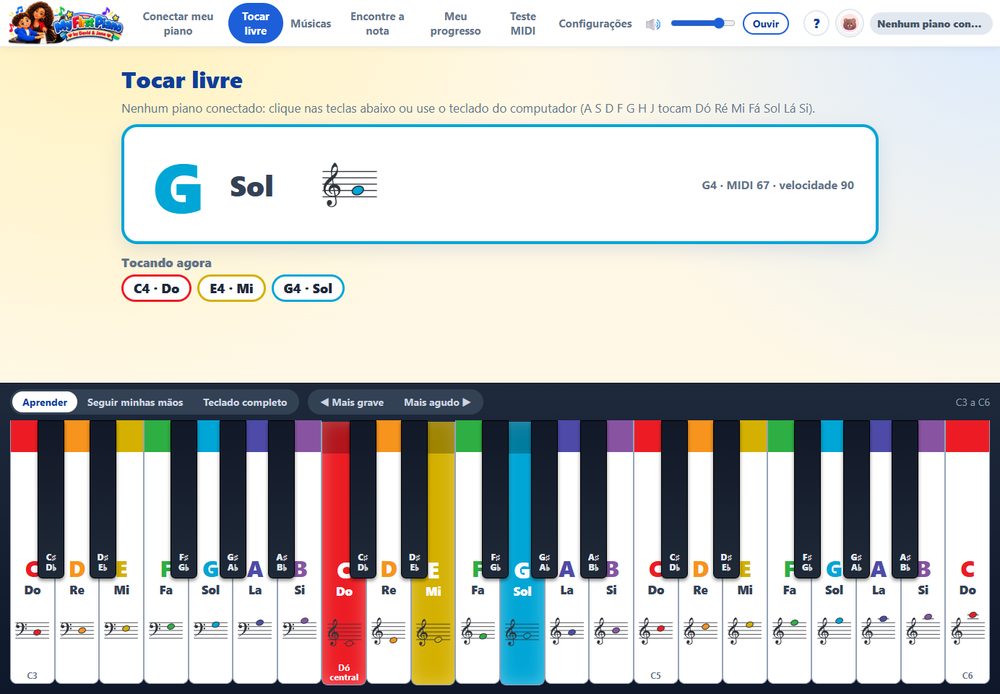
Task: Select the Tocar livre tab
Action: pos(255,24)
